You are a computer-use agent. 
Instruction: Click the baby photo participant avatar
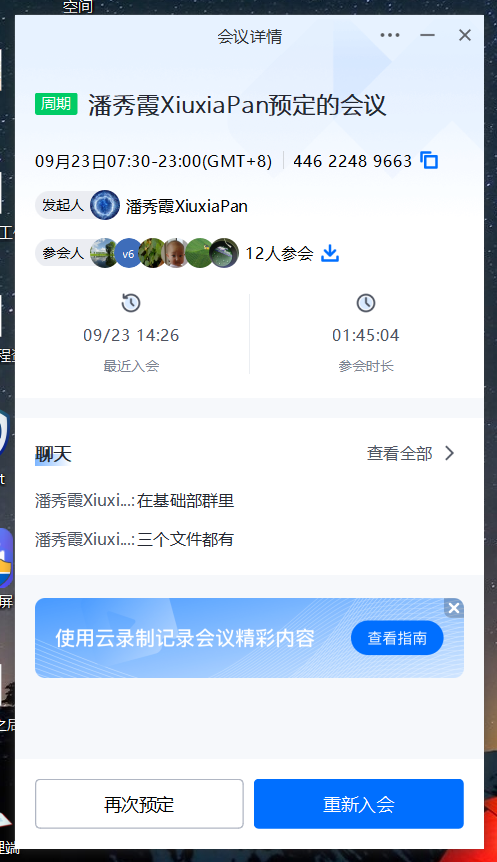pyautogui.click(x=175, y=253)
